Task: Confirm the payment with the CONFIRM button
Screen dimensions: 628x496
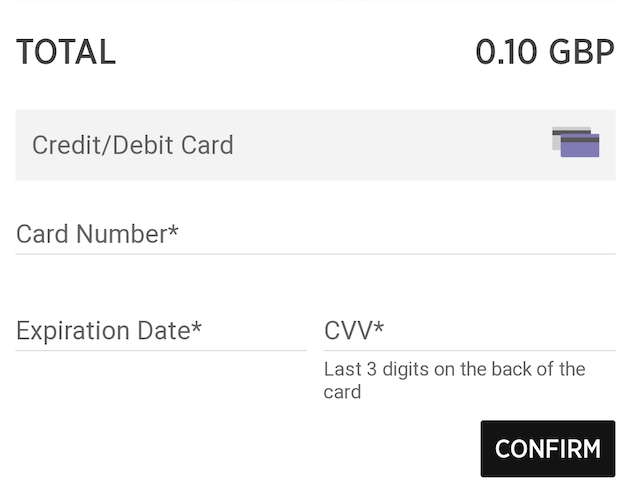Action: [547, 448]
